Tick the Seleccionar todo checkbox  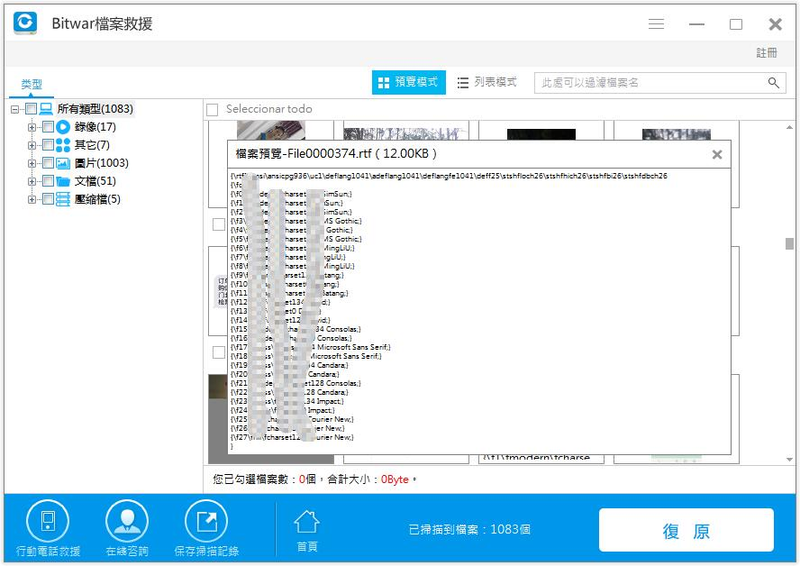point(212,109)
